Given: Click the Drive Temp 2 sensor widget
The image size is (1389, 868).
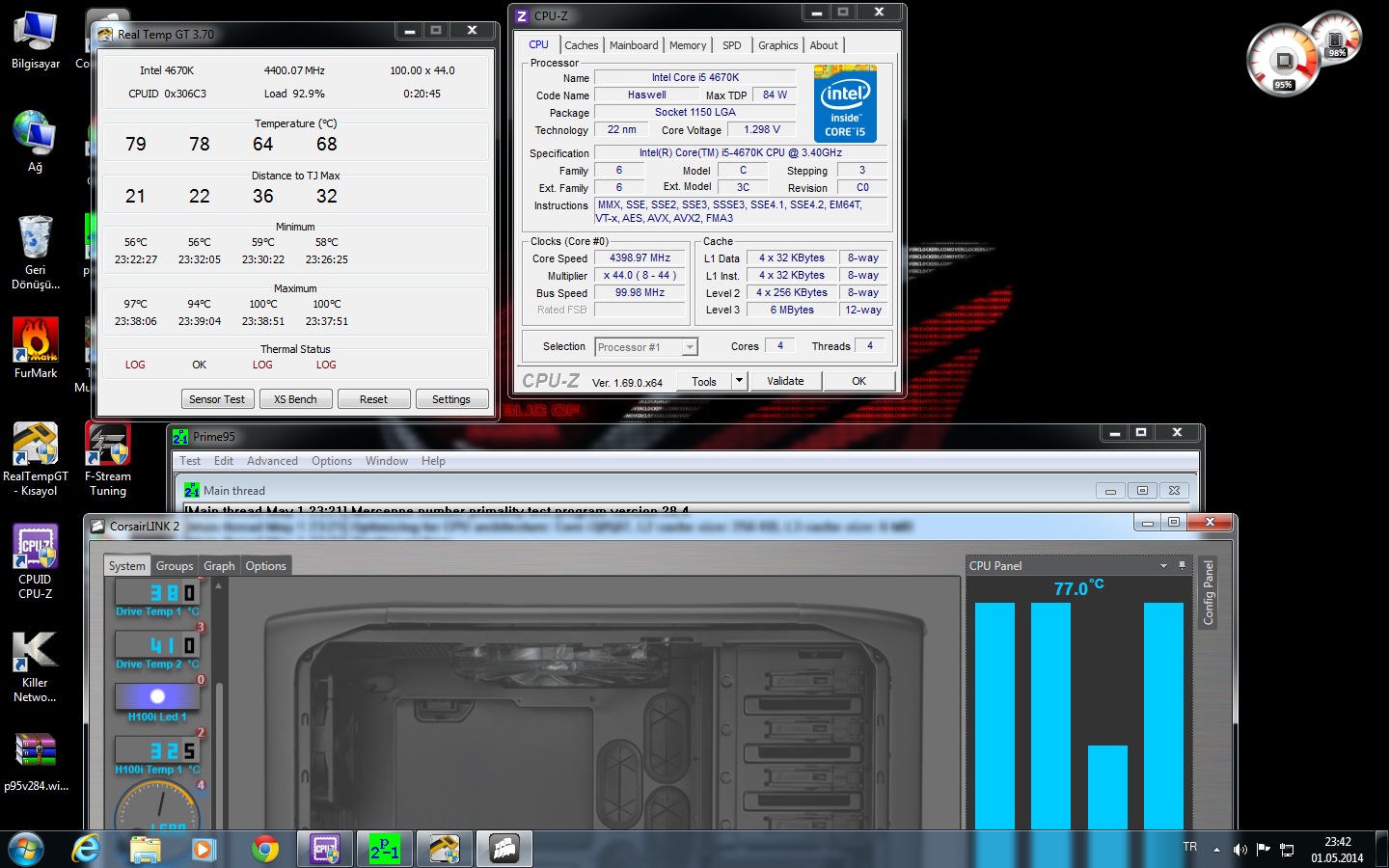Looking at the screenshot, I should click(157, 651).
